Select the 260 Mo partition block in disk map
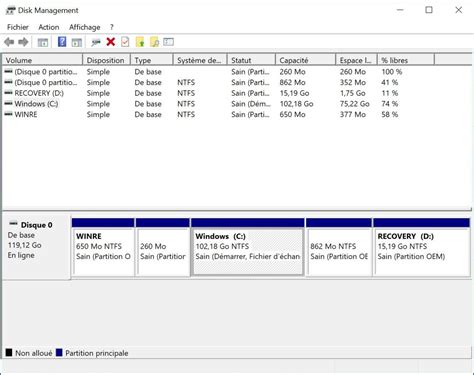 coord(163,247)
